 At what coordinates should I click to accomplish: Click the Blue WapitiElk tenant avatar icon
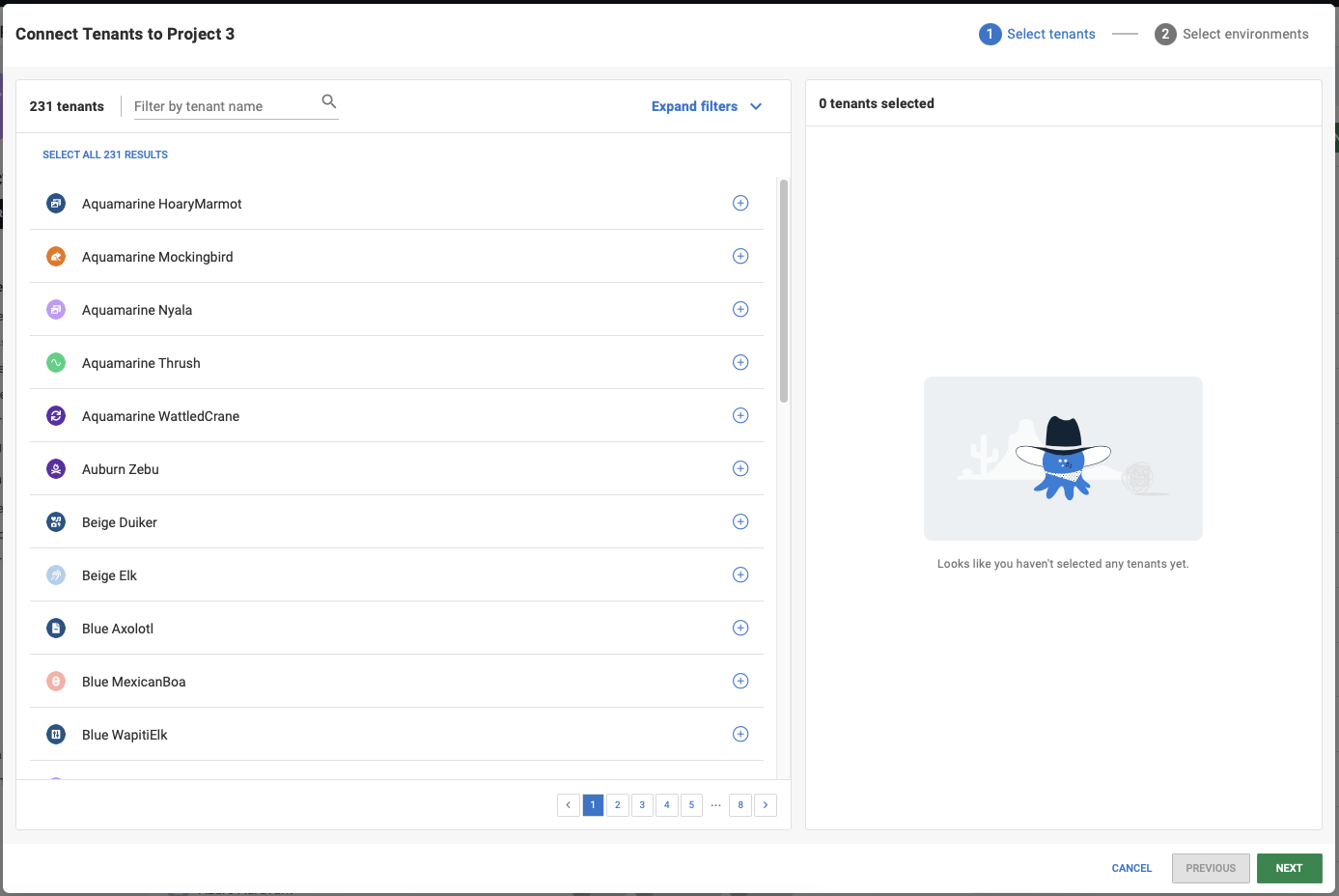pos(55,734)
